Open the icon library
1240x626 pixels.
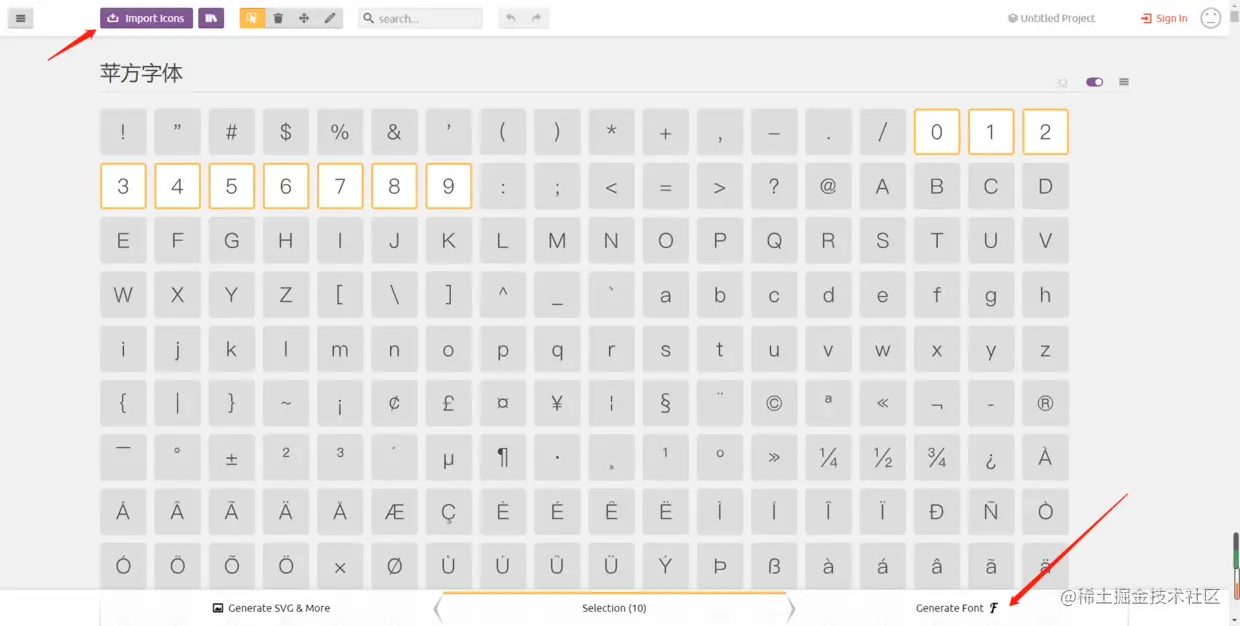pyautogui.click(x=210, y=18)
